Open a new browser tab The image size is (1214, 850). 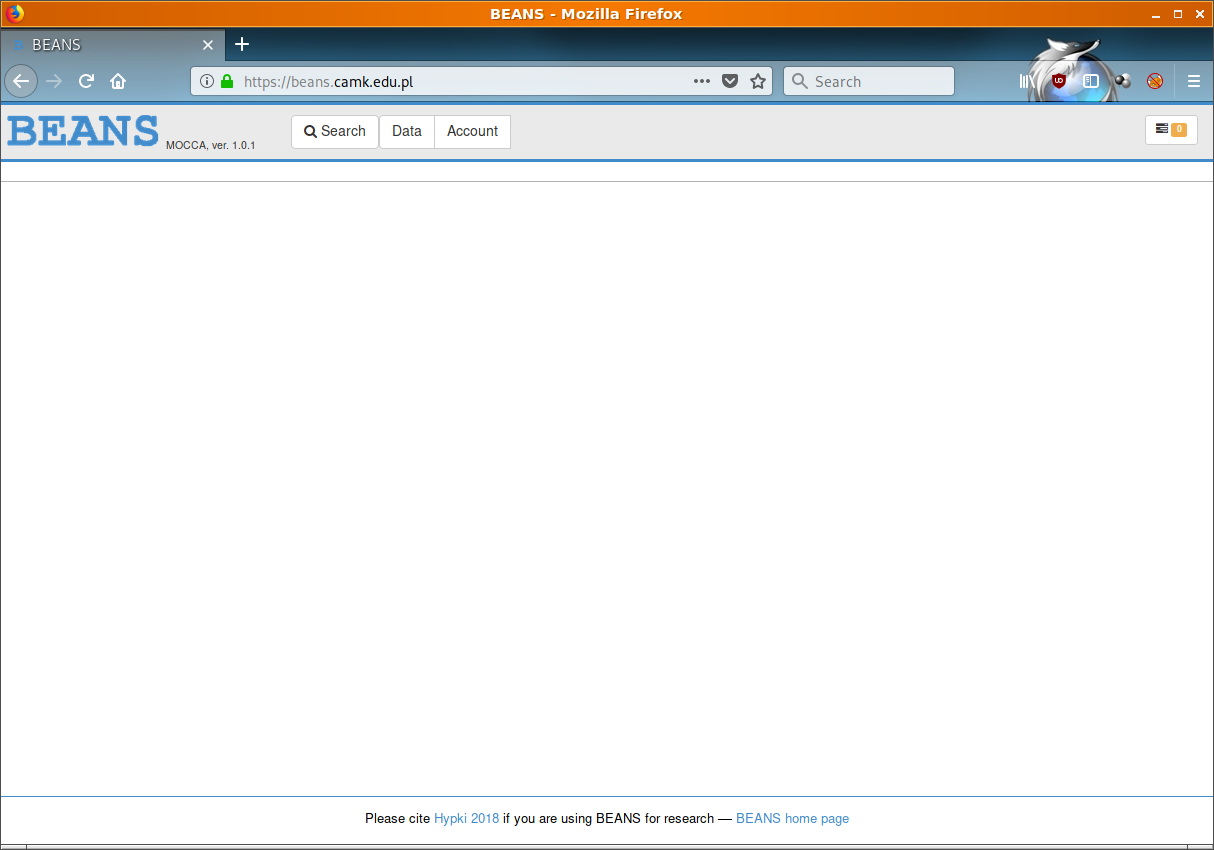(242, 44)
